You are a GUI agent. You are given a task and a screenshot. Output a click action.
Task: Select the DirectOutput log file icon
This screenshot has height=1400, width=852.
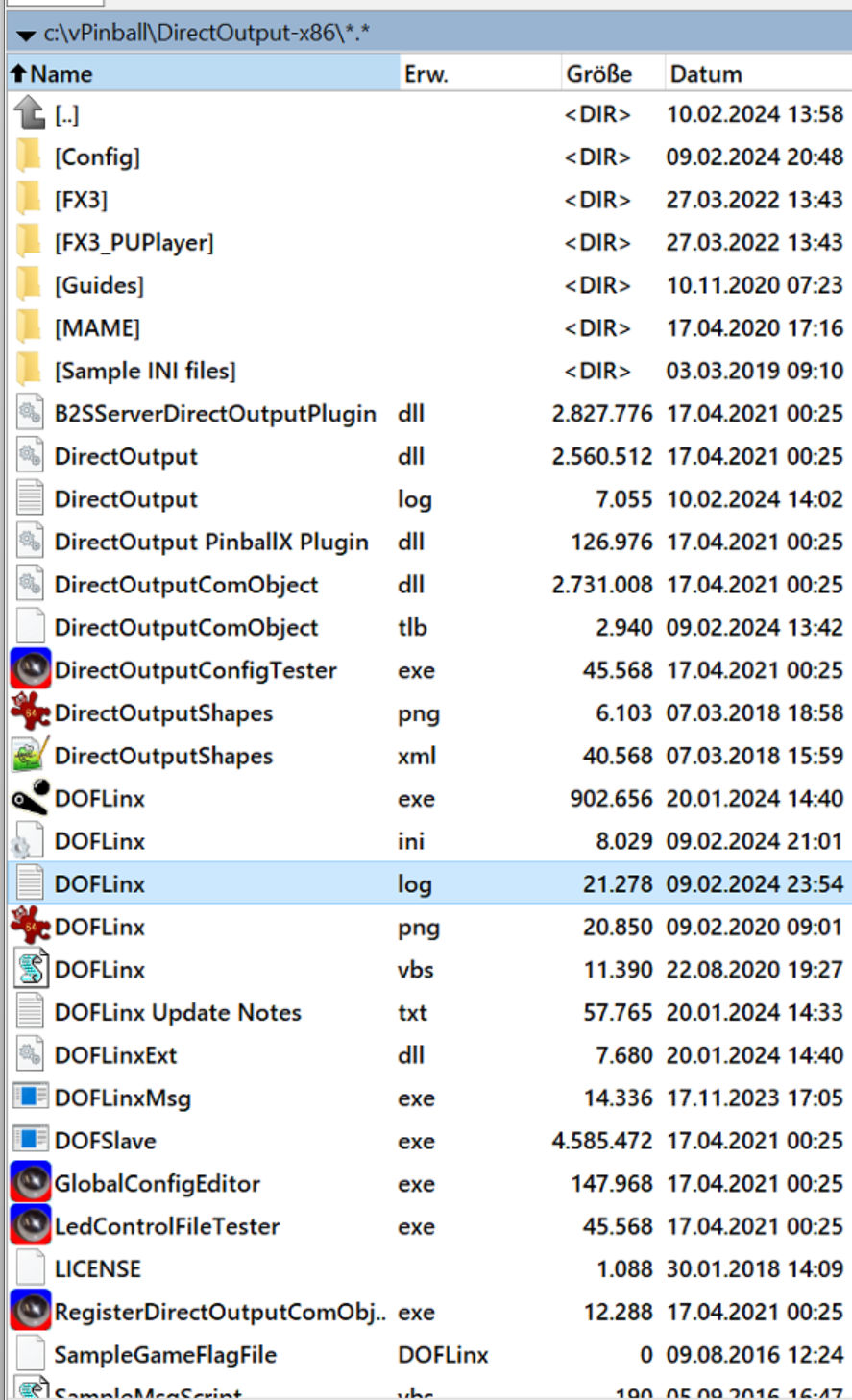(x=30, y=498)
